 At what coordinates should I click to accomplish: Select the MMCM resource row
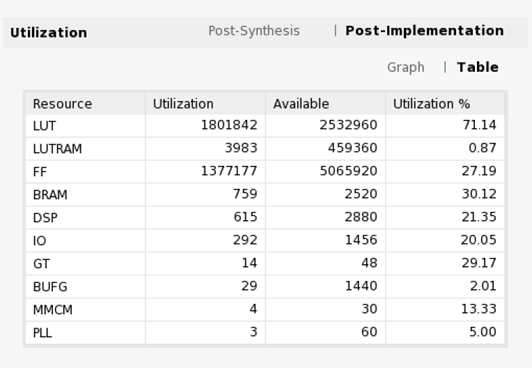[x=265, y=309]
